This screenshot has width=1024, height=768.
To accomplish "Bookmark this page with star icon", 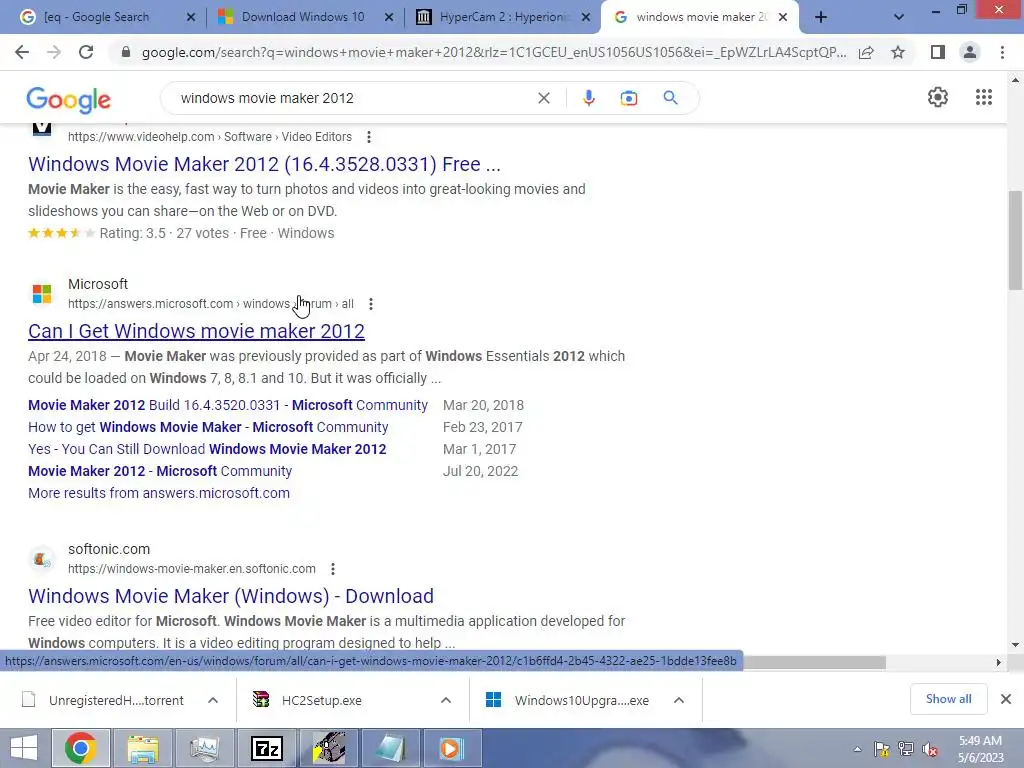I will (x=898, y=52).
